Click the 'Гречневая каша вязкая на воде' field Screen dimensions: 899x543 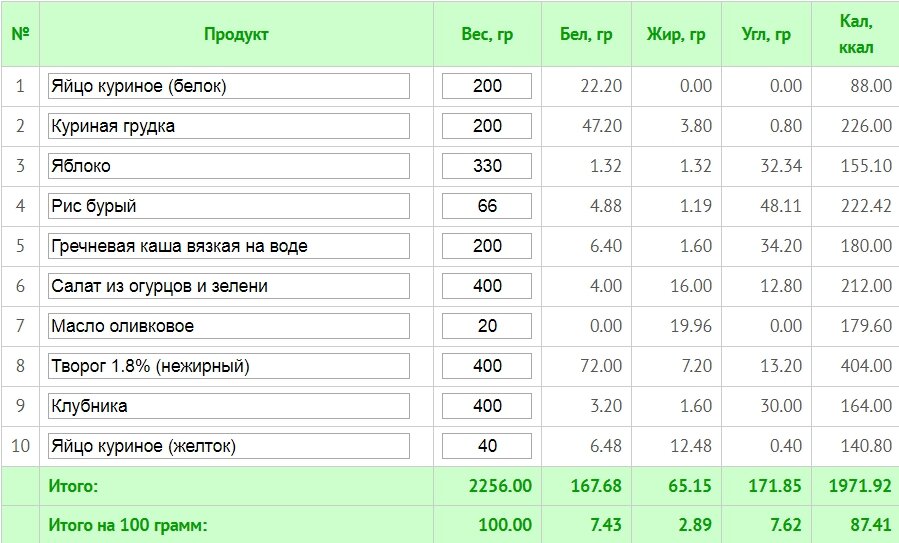[229, 246]
